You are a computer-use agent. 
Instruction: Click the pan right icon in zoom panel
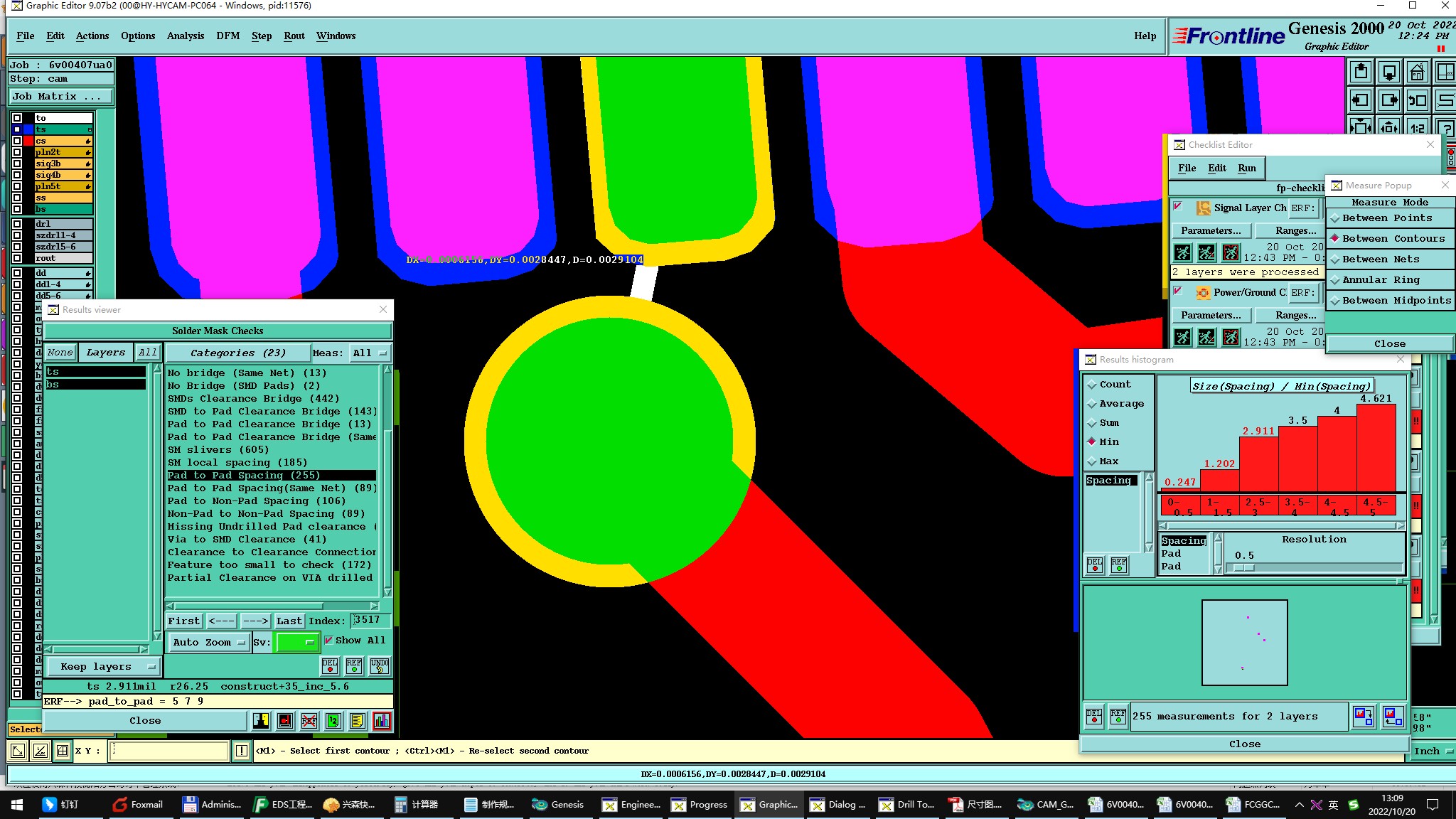click(x=1389, y=100)
